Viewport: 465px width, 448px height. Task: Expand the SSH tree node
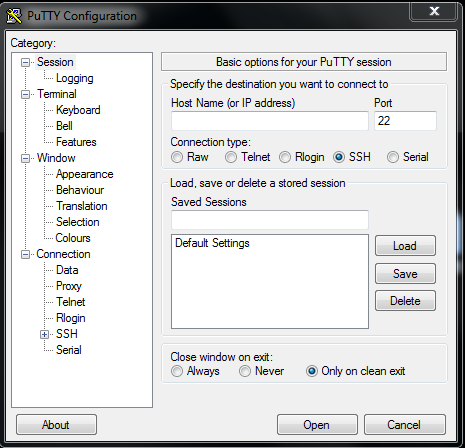(44, 334)
